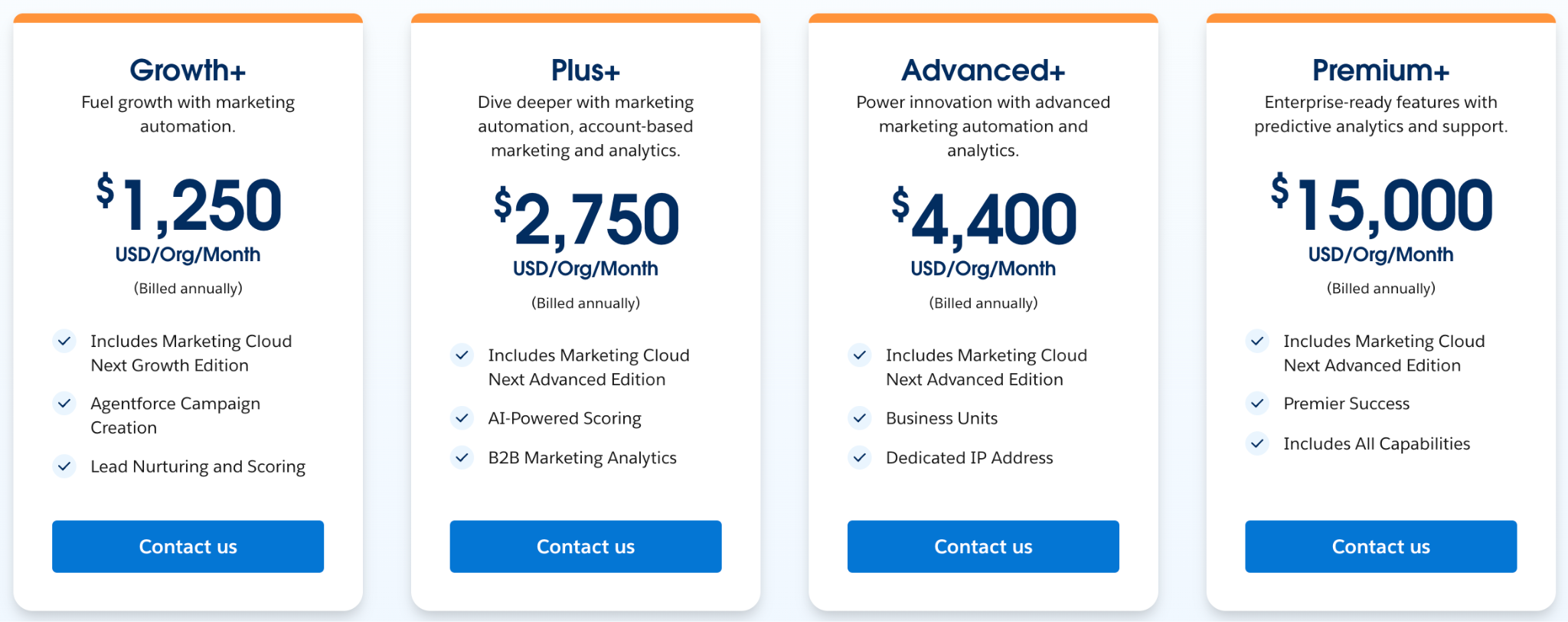Click the checkmark beside Includes All Capabilities
This screenshot has width=1568, height=622.
pyautogui.click(x=1257, y=444)
